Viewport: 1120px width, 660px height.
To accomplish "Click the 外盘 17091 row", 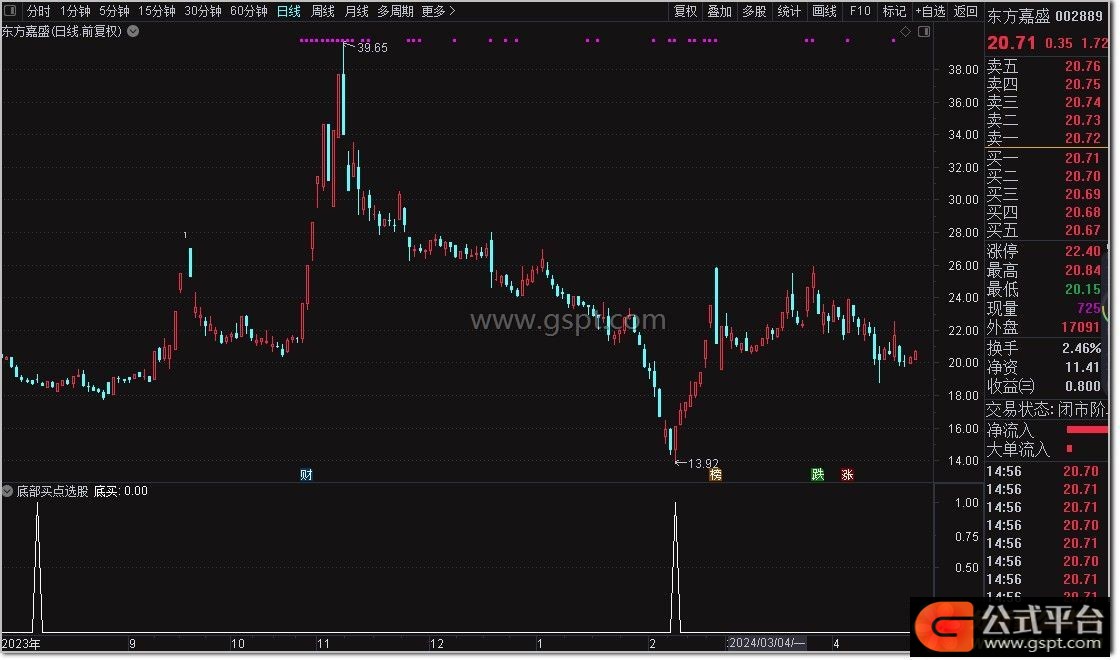I will point(1044,327).
